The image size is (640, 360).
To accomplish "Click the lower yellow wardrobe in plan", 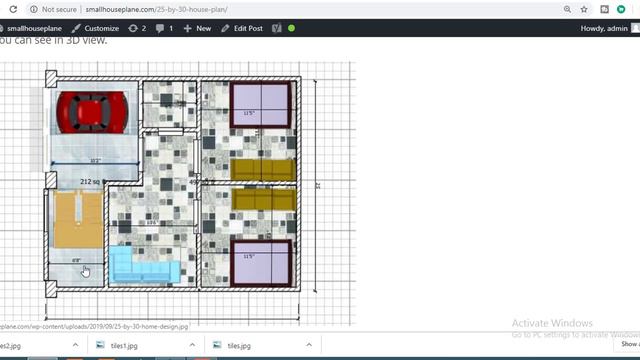I will (x=264, y=199).
